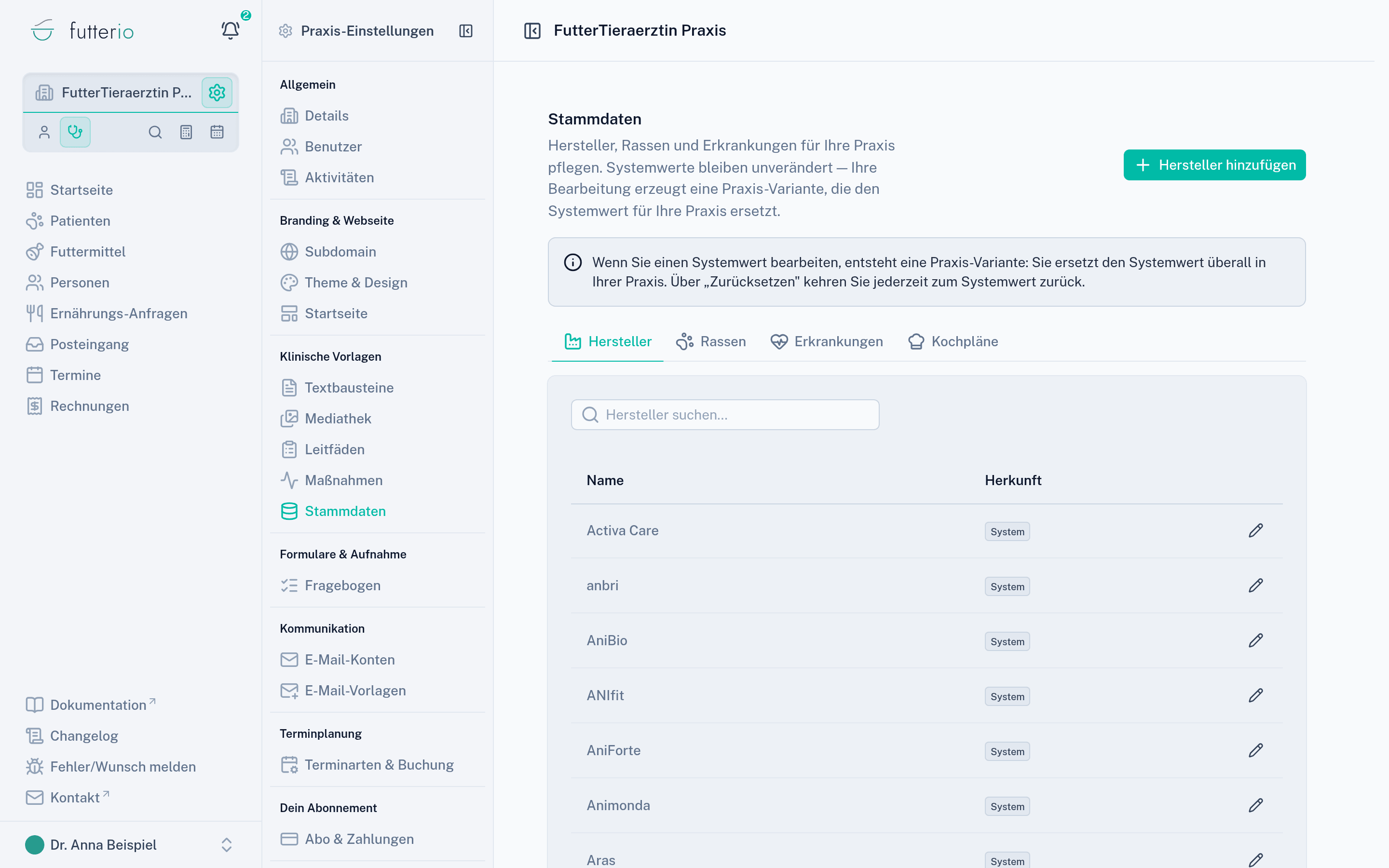
Task: Open Rechnungen in main navigation
Action: click(x=78, y=406)
